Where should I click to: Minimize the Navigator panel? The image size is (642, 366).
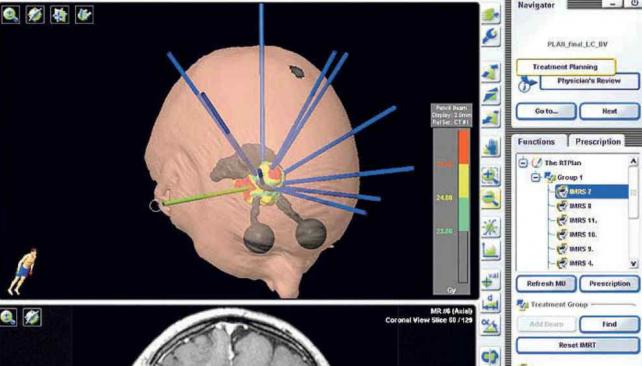[x=613, y=3]
